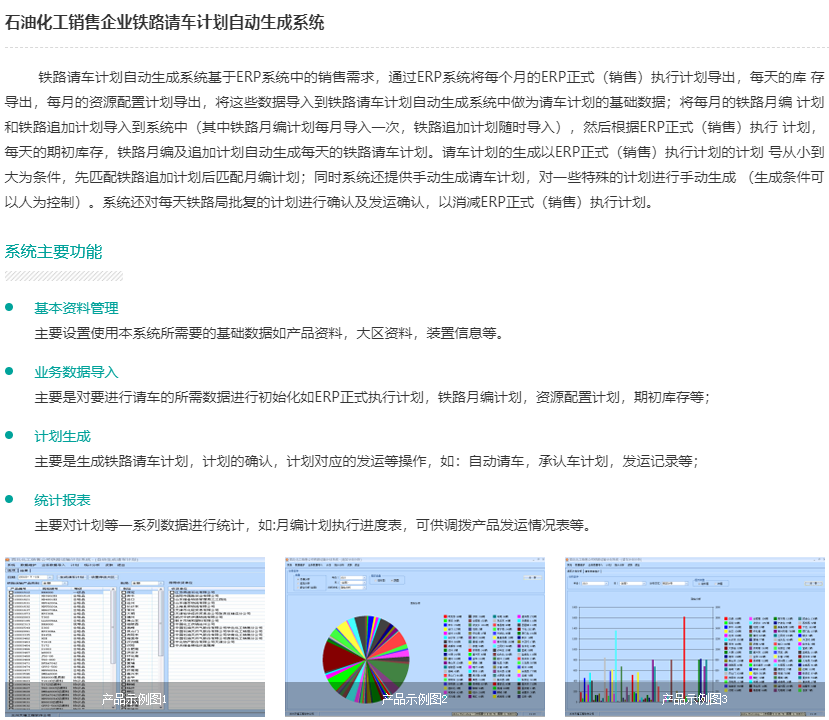Click the teal bullet beside 统计报表
This screenshot has height=720, width=829.
(x=10, y=499)
